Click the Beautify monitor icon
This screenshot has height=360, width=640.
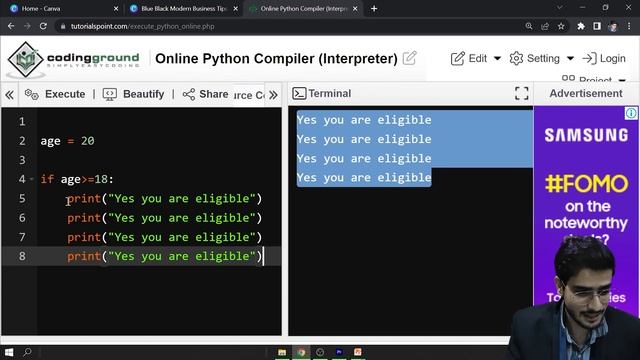coord(109,94)
